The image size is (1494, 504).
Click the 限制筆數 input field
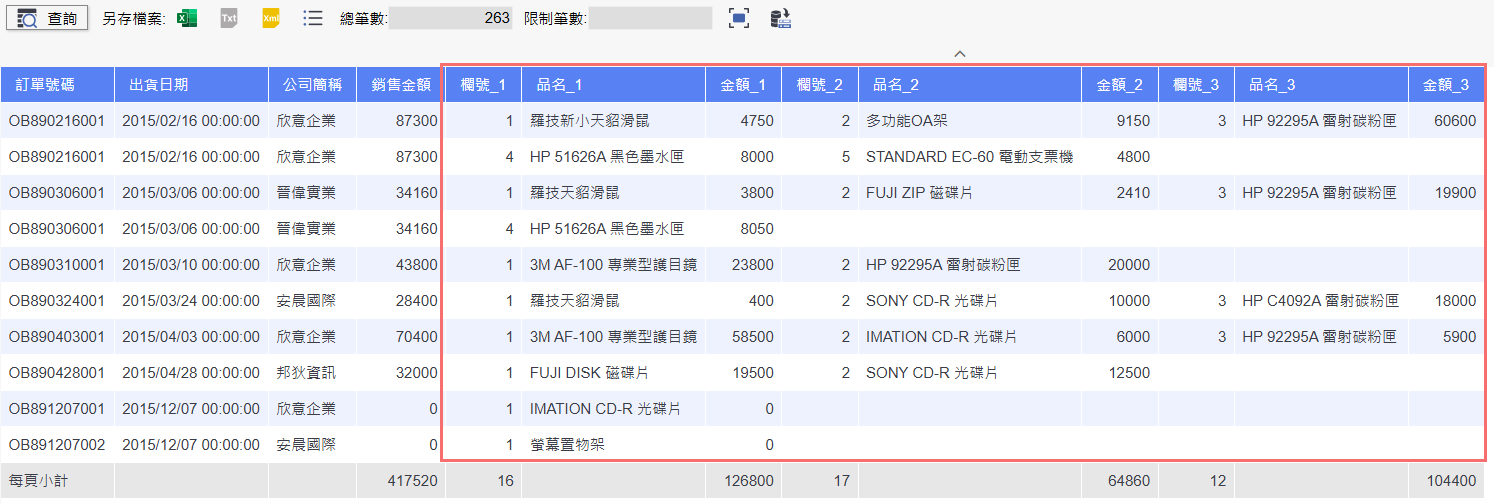pyautogui.click(x=649, y=18)
